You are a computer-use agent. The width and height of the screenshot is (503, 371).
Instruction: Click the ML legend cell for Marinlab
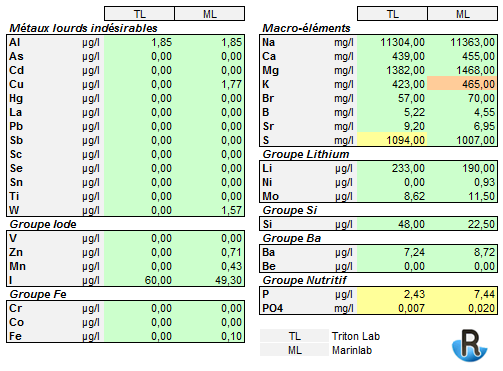[x=294, y=350]
